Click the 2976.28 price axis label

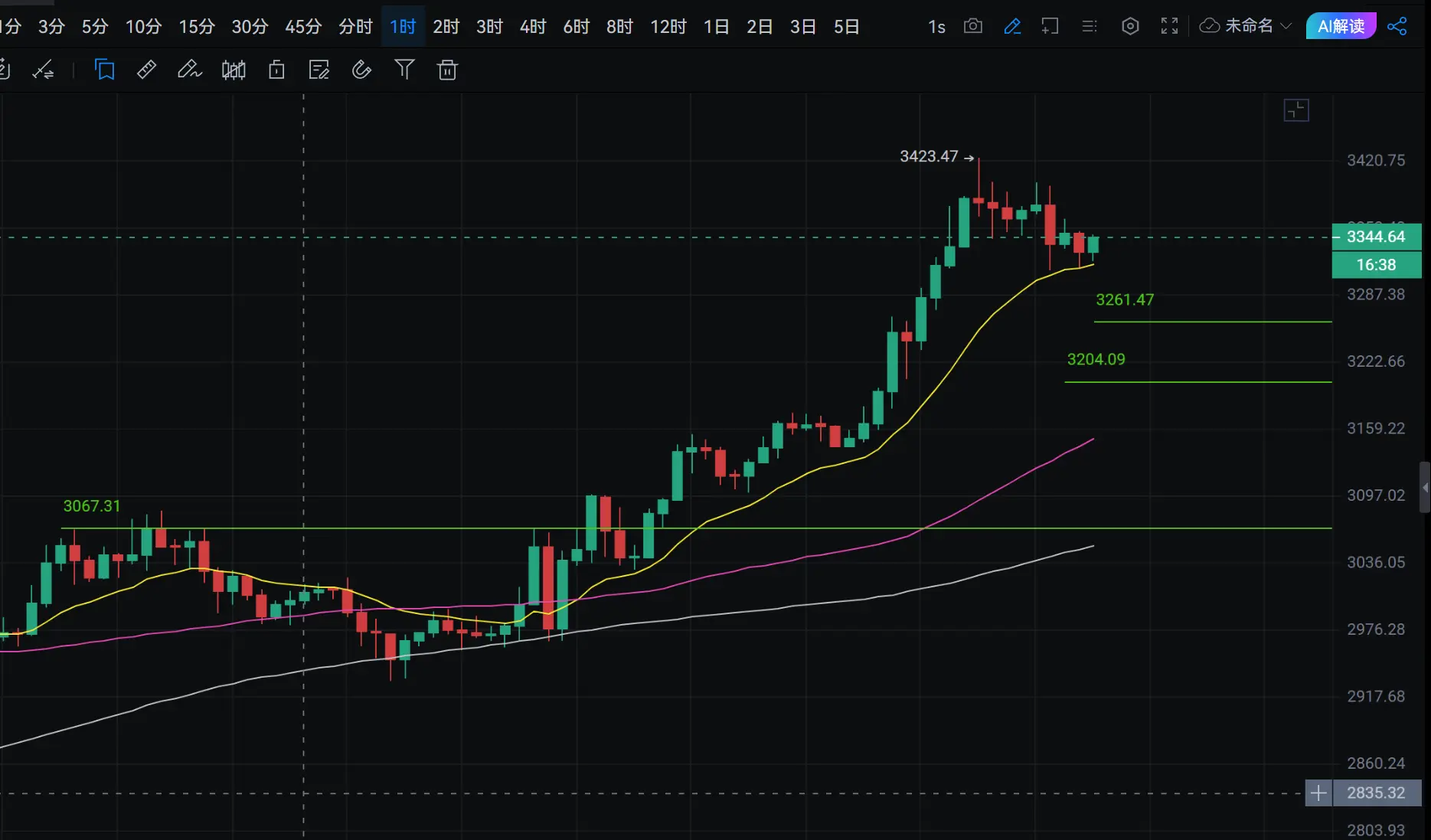coord(1376,629)
